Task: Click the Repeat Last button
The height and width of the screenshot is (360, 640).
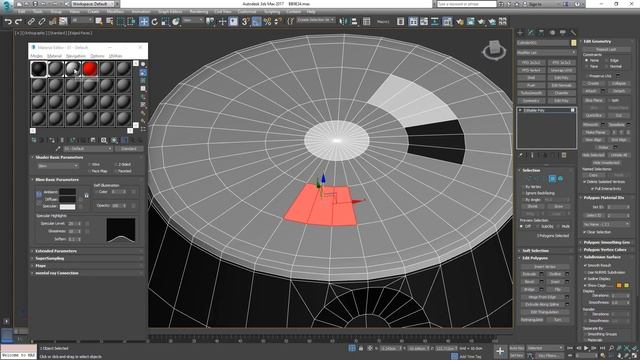Action: tap(606, 49)
